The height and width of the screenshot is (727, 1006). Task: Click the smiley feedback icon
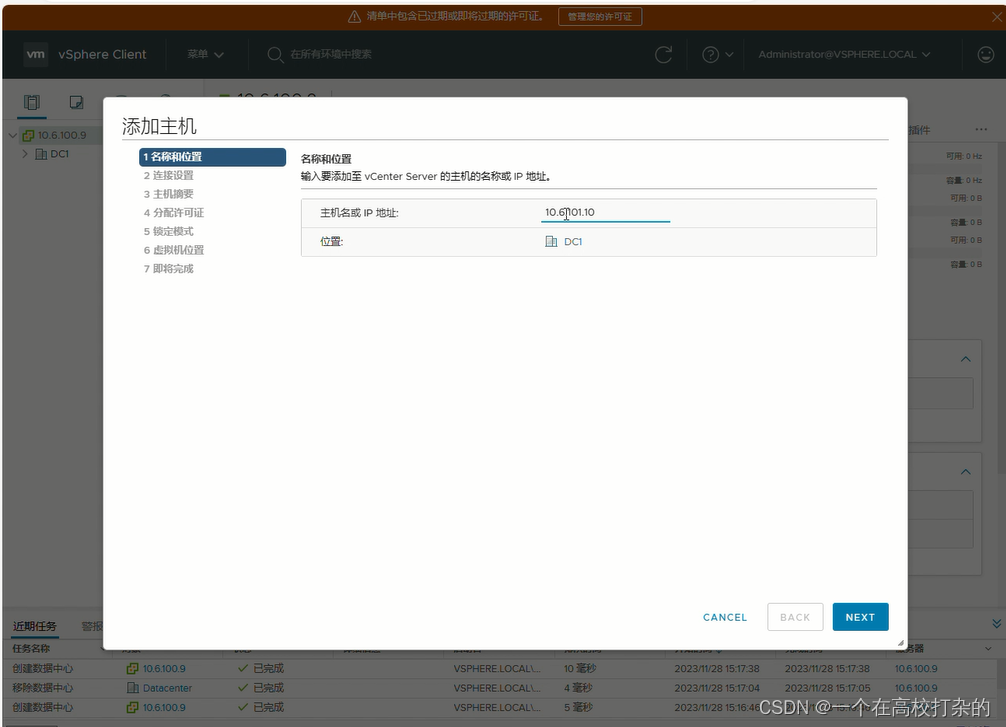pyautogui.click(x=985, y=55)
